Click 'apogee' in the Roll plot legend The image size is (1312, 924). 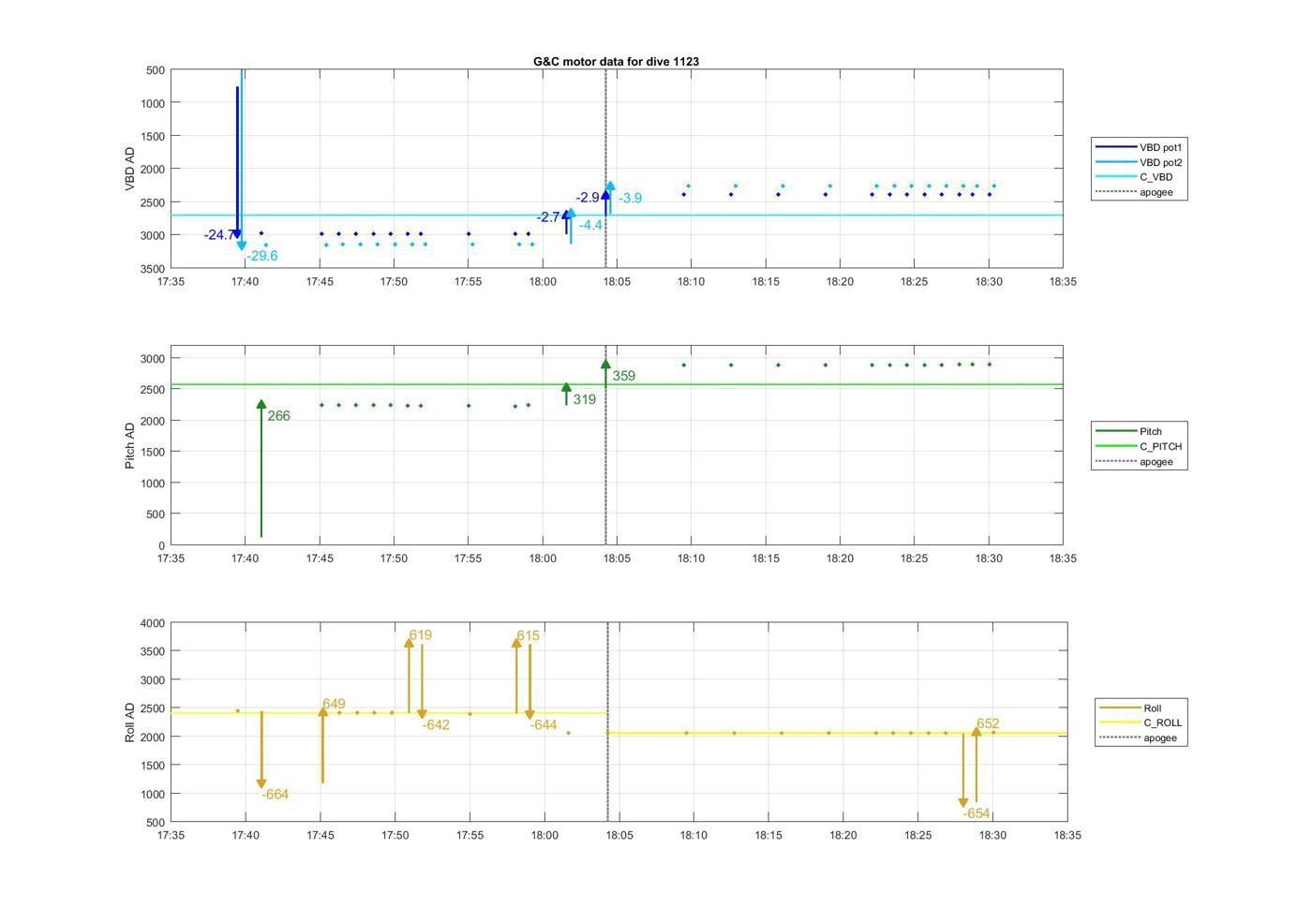tap(1138, 738)
